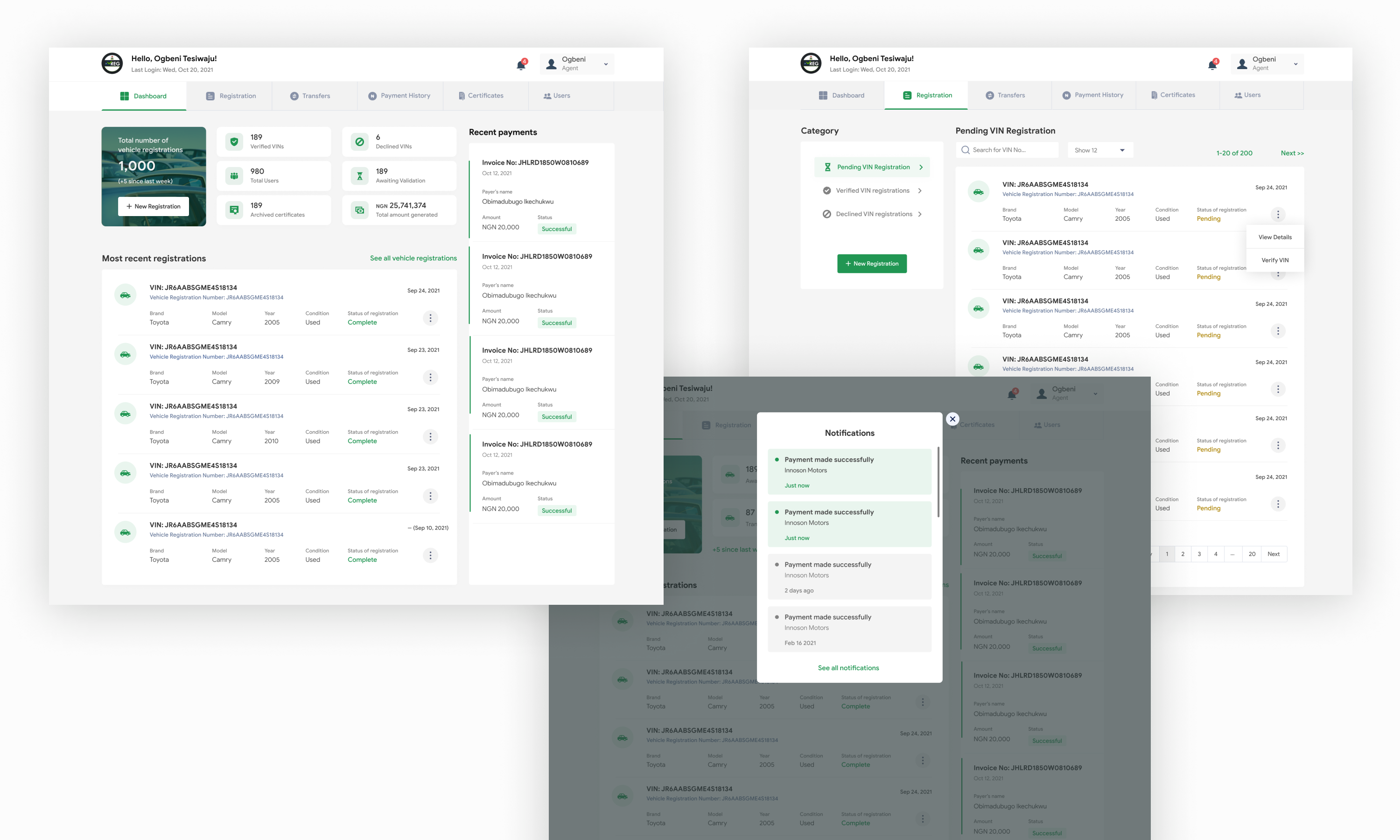Click the REG logo in Registration window
Screen dimensions: 1400x840
[x=811, y=63]
